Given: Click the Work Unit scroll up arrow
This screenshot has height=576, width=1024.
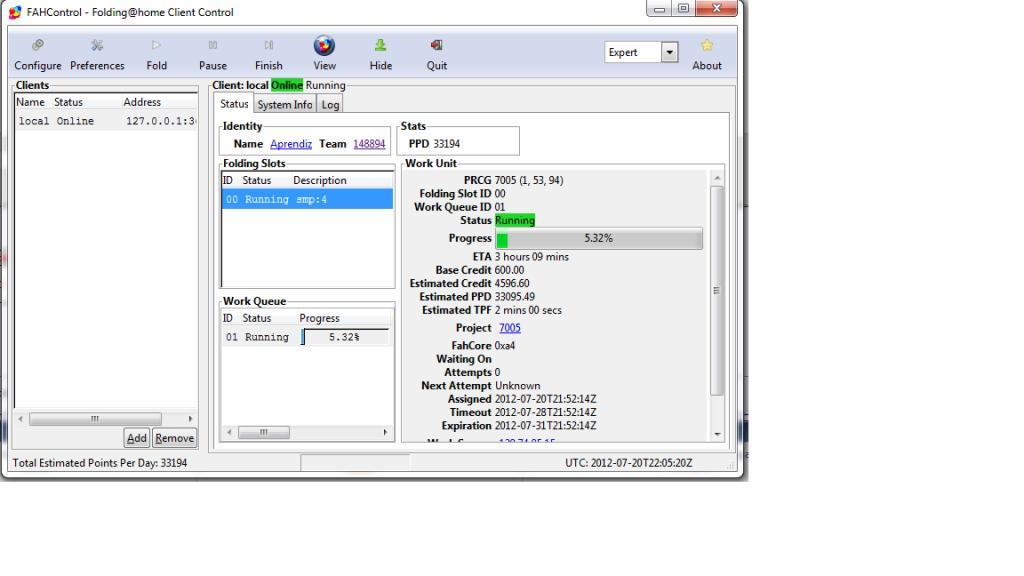Looking at the screenshot, I should [717, 178].
